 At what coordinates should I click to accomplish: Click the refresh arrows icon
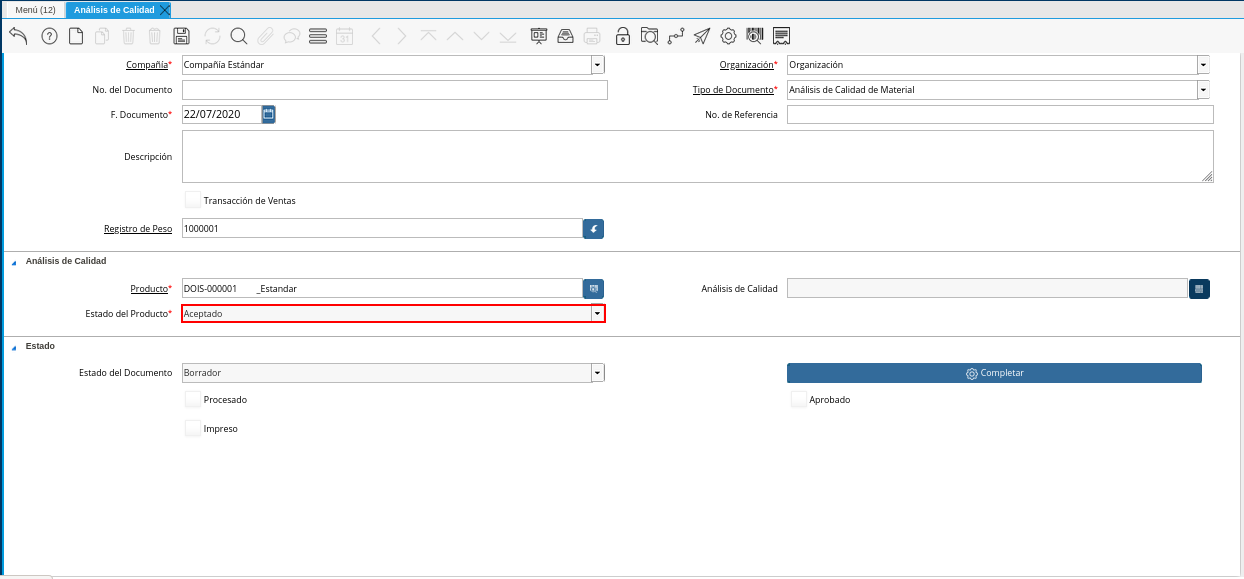point(212,36)
